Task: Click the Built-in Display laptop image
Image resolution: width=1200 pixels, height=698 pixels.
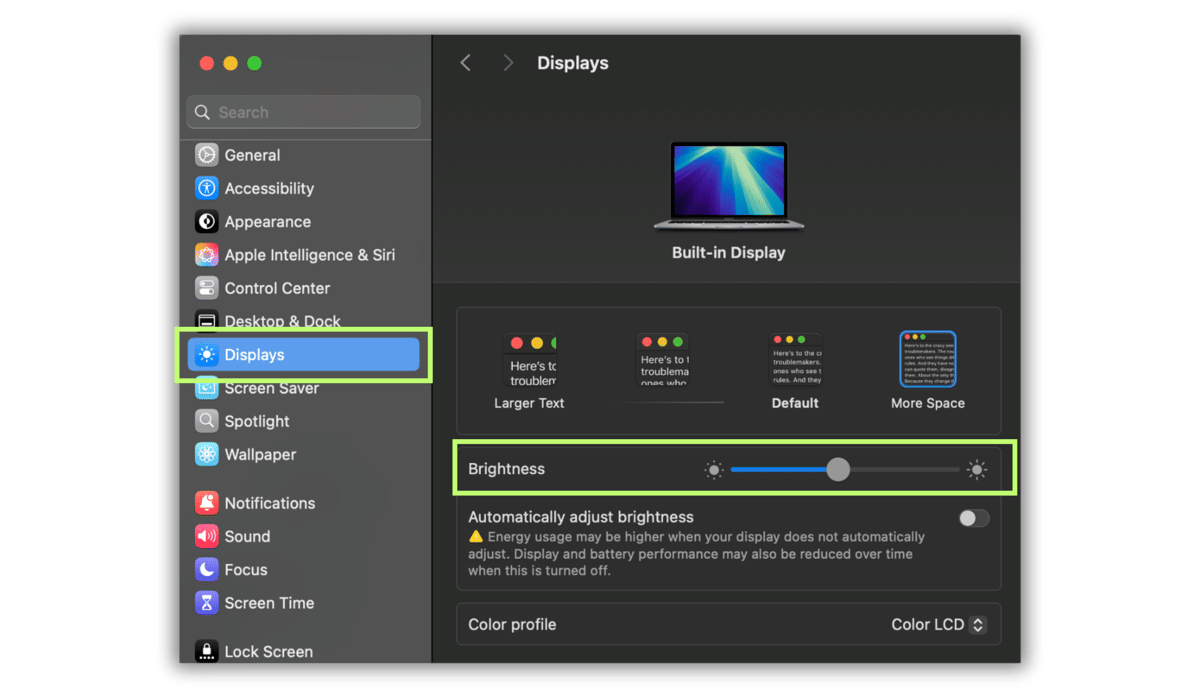Action: (729, 185)
